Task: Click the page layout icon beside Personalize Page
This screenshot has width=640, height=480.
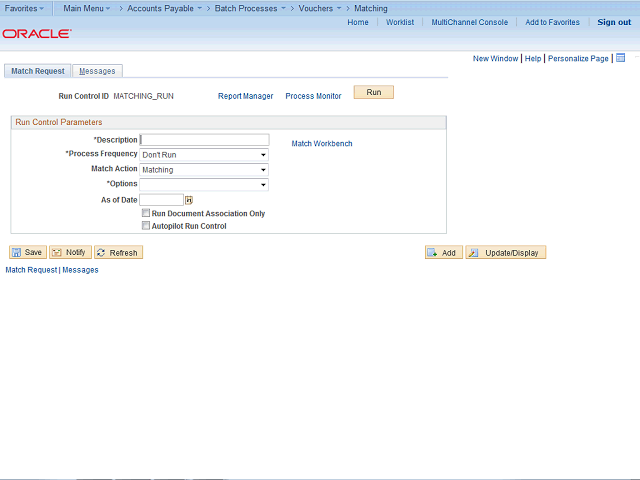Action: coord(620,58)
